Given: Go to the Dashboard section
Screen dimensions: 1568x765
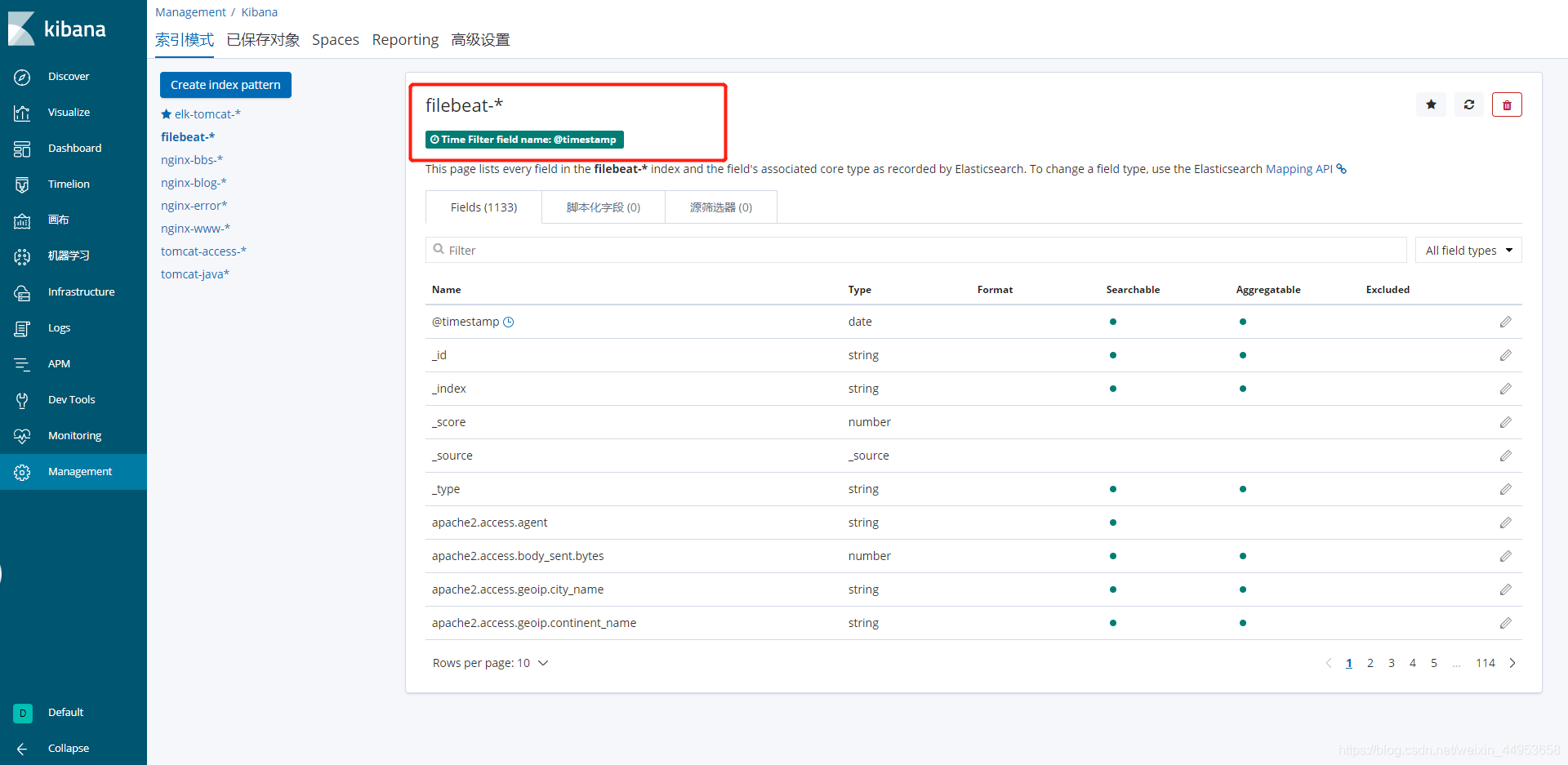Looking at the screenshot, I should [x=74, y=149].
